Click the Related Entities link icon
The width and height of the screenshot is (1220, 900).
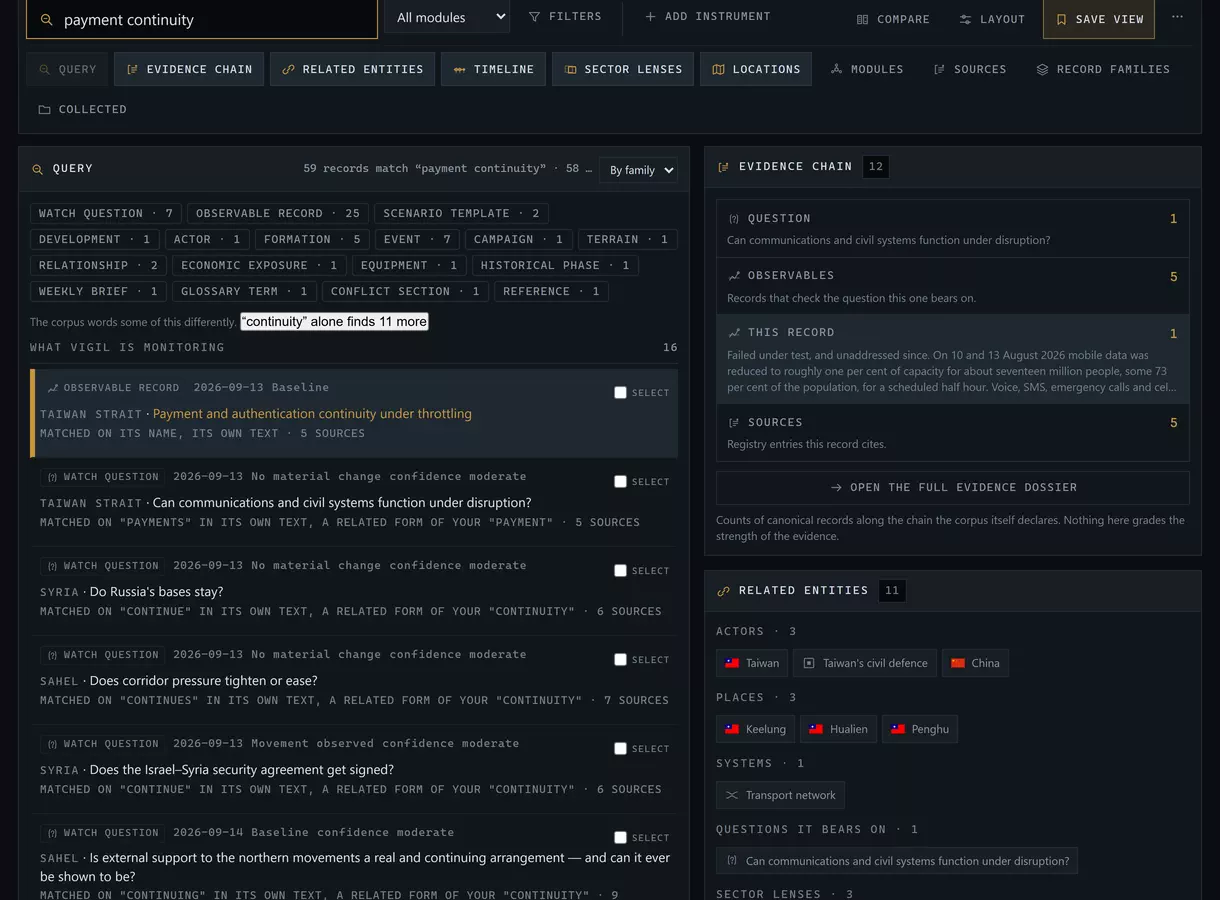(x=288, y=69)
